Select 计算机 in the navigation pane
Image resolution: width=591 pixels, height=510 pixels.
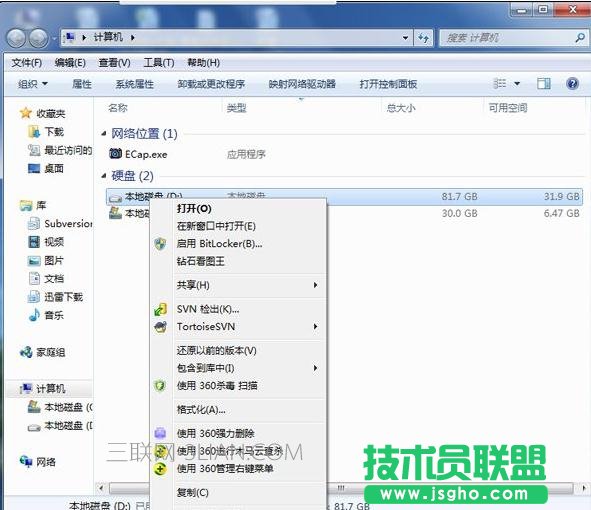pos(51,389)
